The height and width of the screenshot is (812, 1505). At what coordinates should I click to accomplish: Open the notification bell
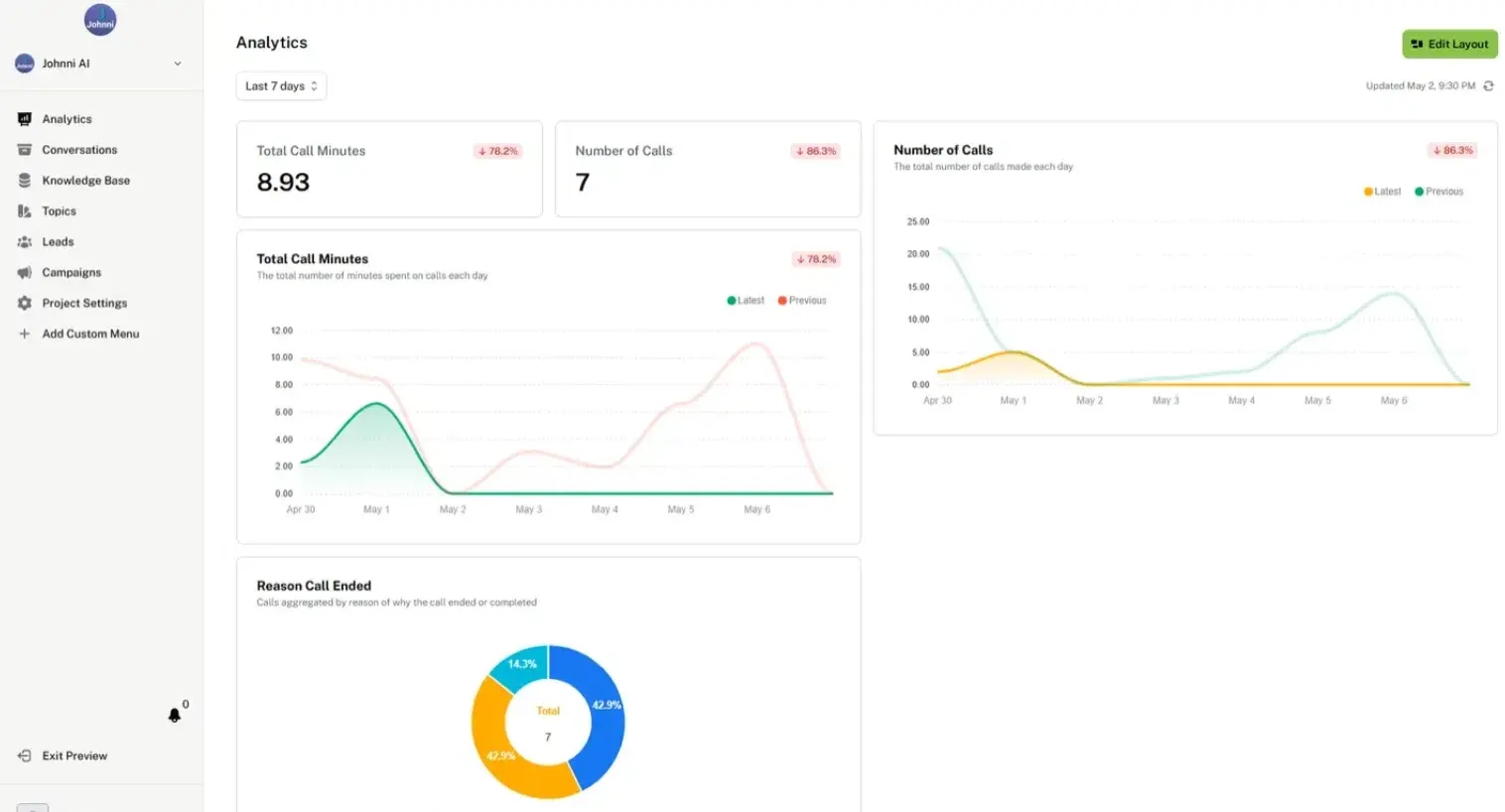pos(174,715)
